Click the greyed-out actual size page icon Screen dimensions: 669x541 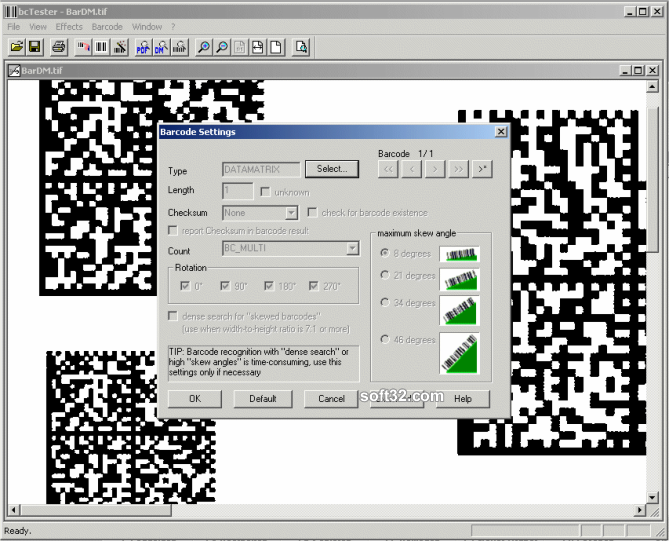tap(239, 47)
